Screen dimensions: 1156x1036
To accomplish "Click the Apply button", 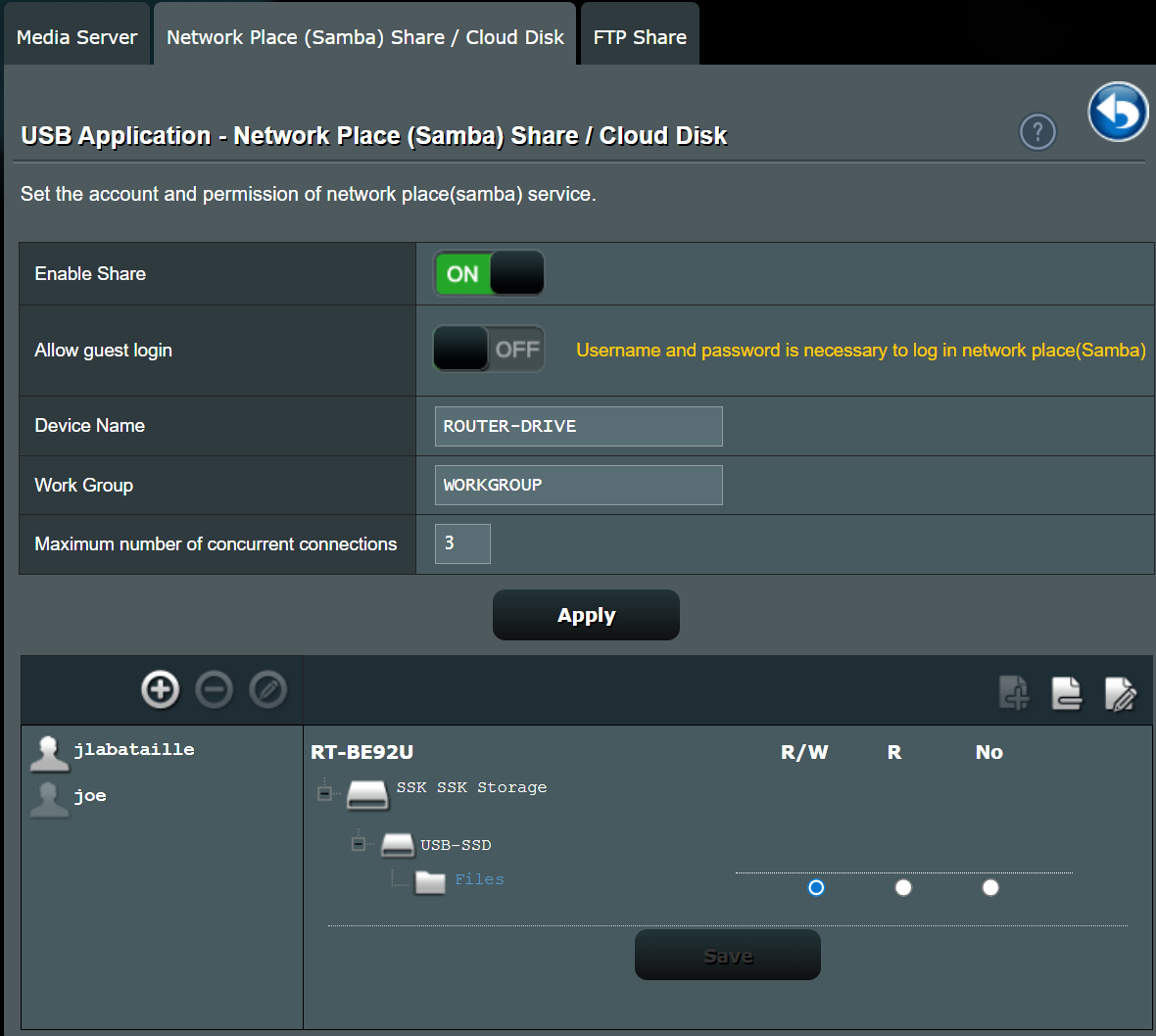I will (586, 615).
